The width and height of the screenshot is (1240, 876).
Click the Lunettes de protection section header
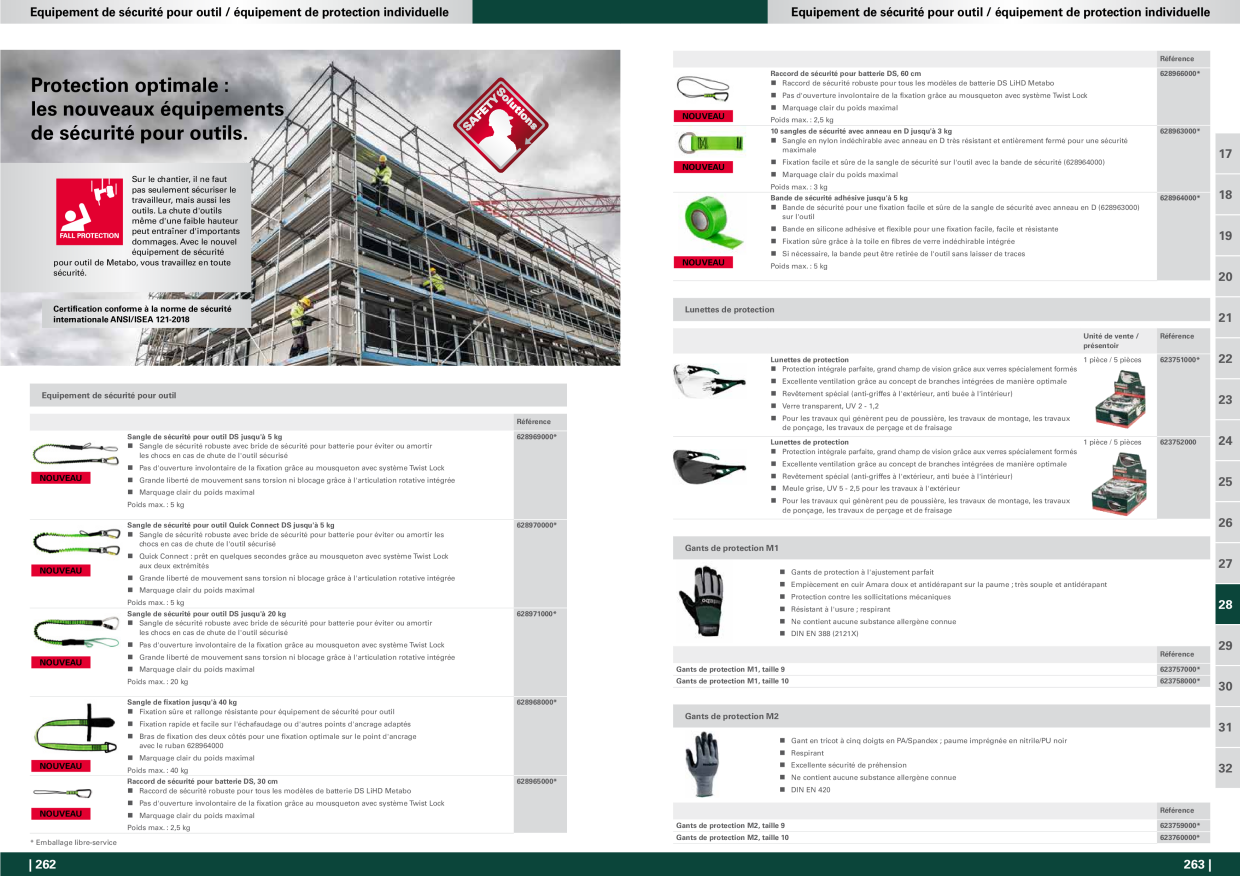pyautogui.click(x=941, y=310)
